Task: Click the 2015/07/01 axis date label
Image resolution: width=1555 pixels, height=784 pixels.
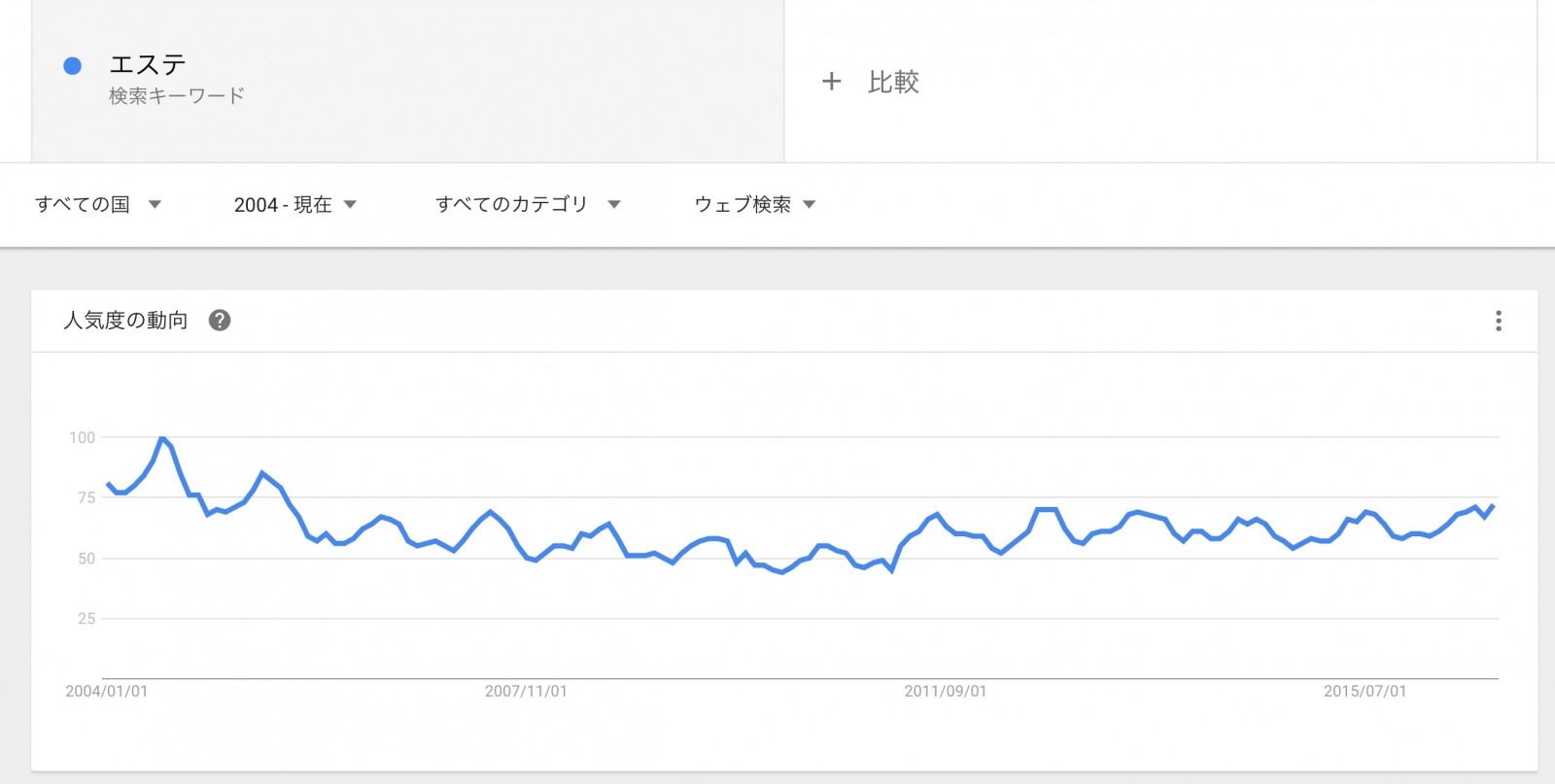Action: click(1365, 692)
